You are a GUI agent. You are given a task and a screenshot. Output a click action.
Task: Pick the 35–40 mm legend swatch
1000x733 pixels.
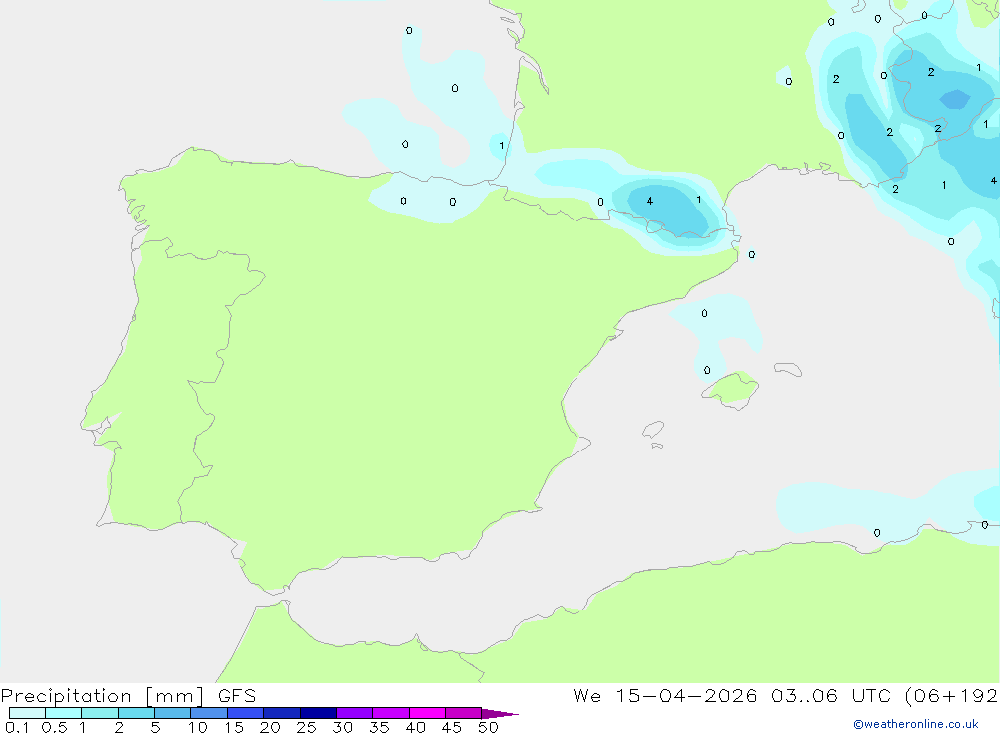pos(390,713)
